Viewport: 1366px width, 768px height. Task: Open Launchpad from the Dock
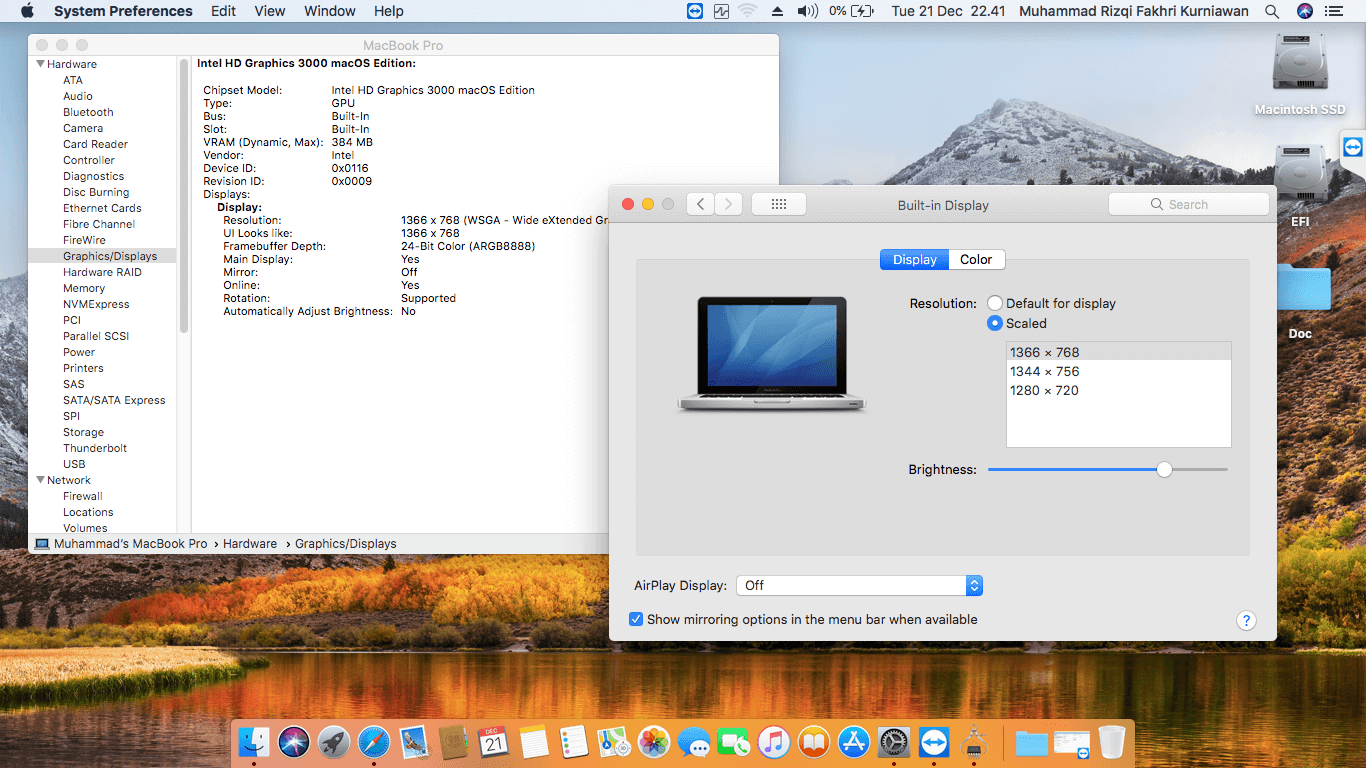coord(333,743)
